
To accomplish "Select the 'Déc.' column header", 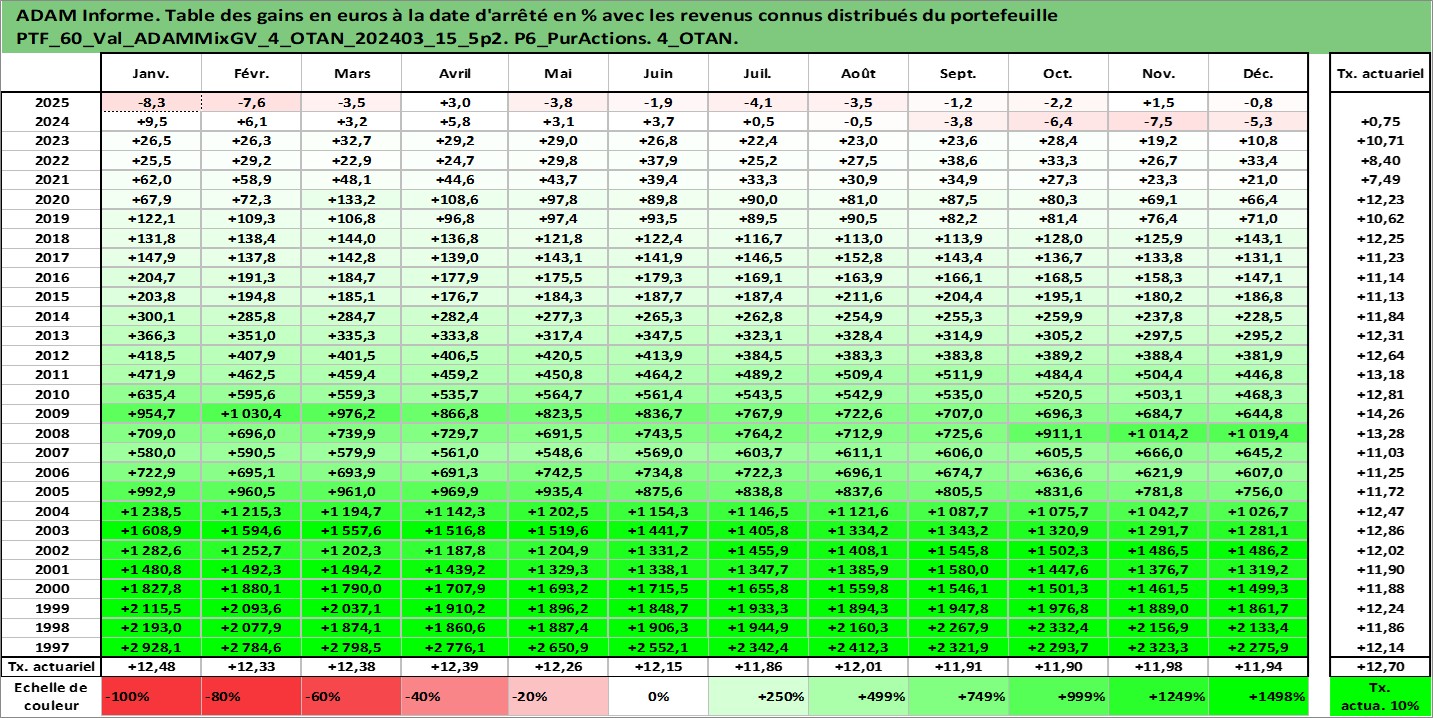I will point(1258,74).
